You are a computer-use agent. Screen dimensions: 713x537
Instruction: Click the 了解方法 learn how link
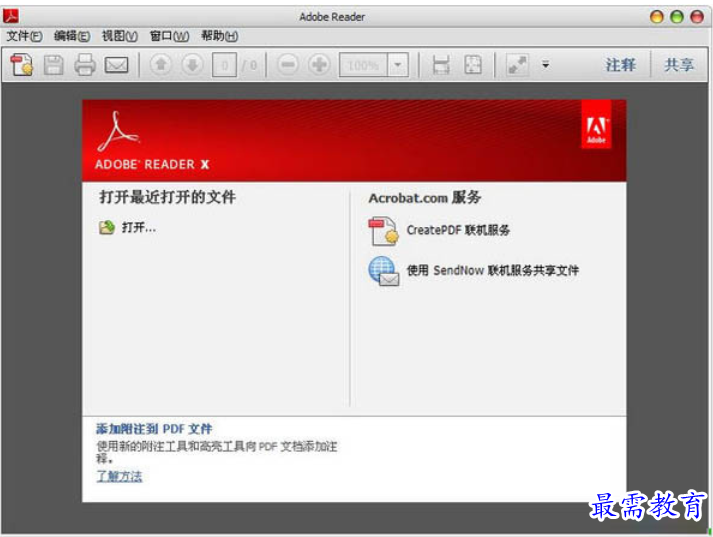(x=119, y=476)
